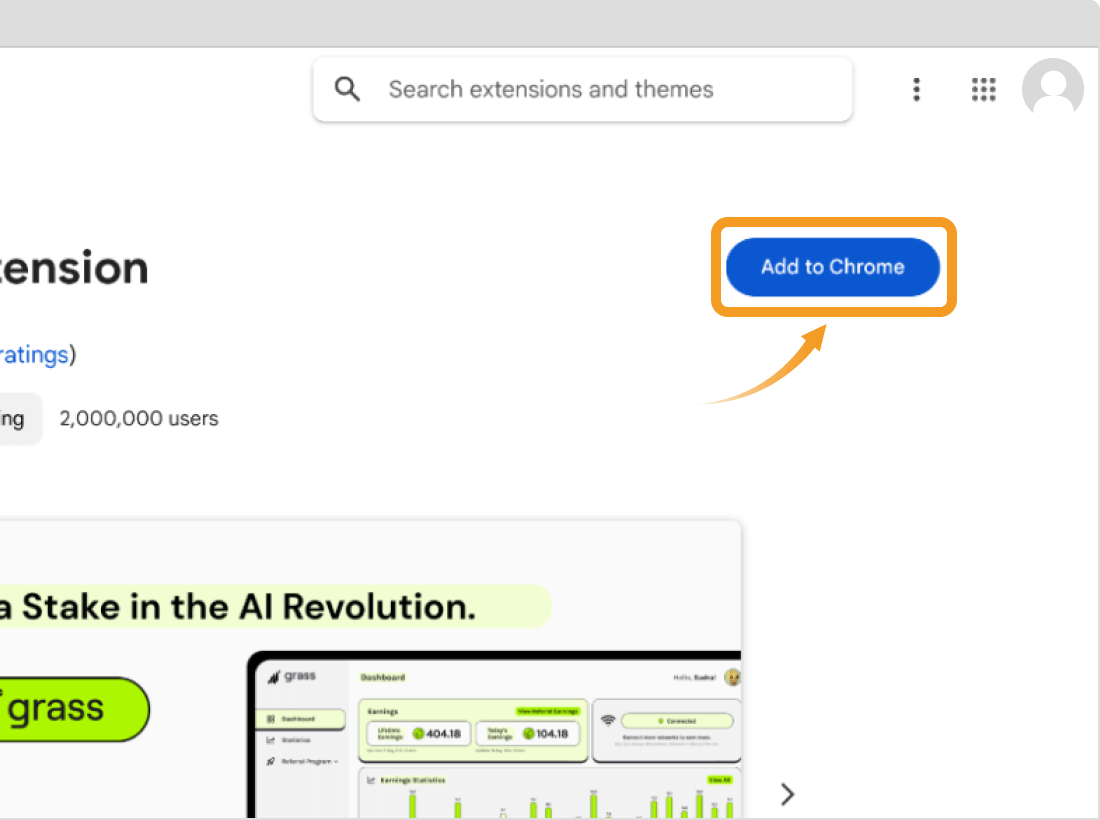Go to next screenshot with right chevron
This screenshot has height=820, width=1100.
787,794
